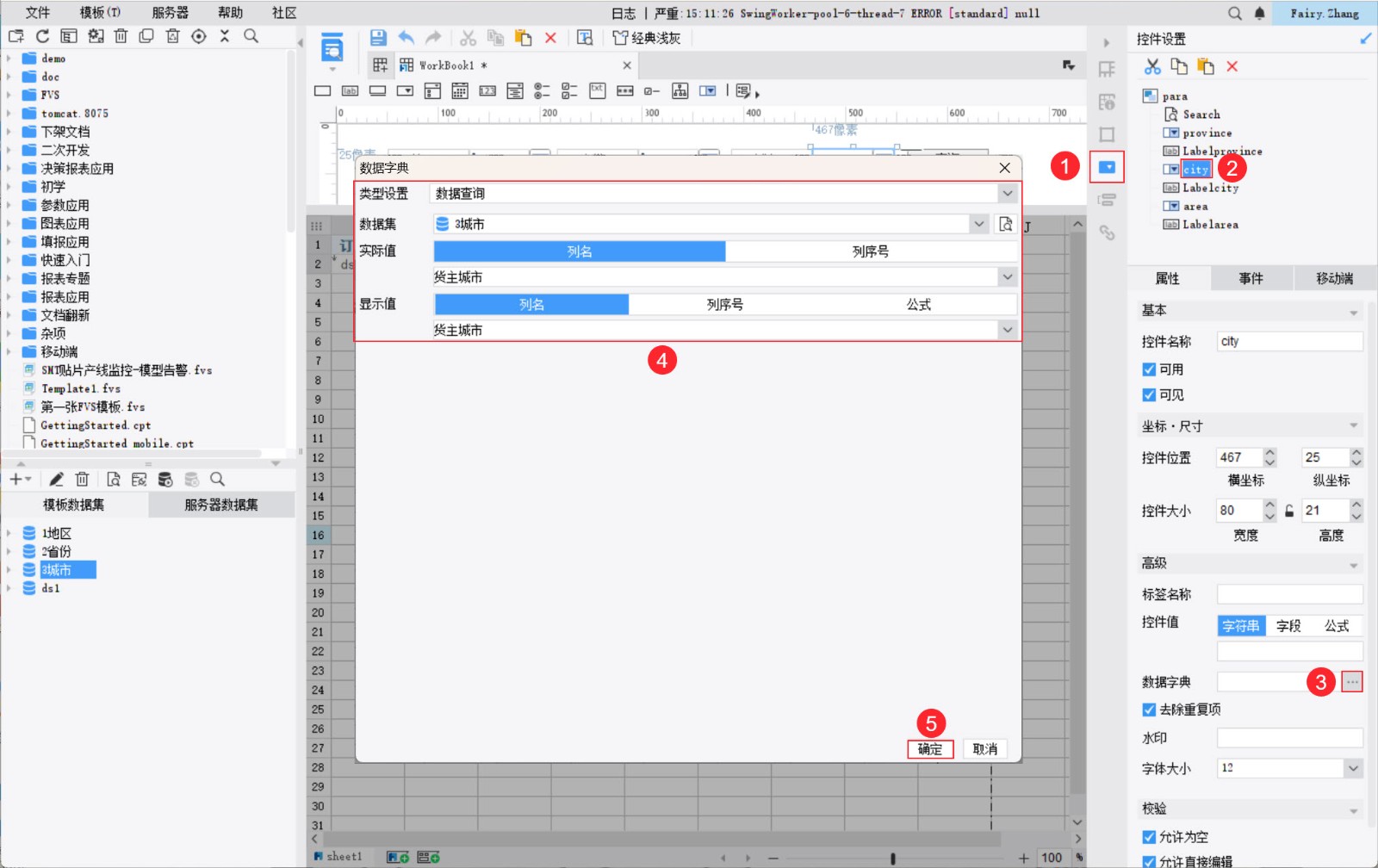Disable the 去除重复项 checkbox
The image size is (1378, 868).
1149,710
